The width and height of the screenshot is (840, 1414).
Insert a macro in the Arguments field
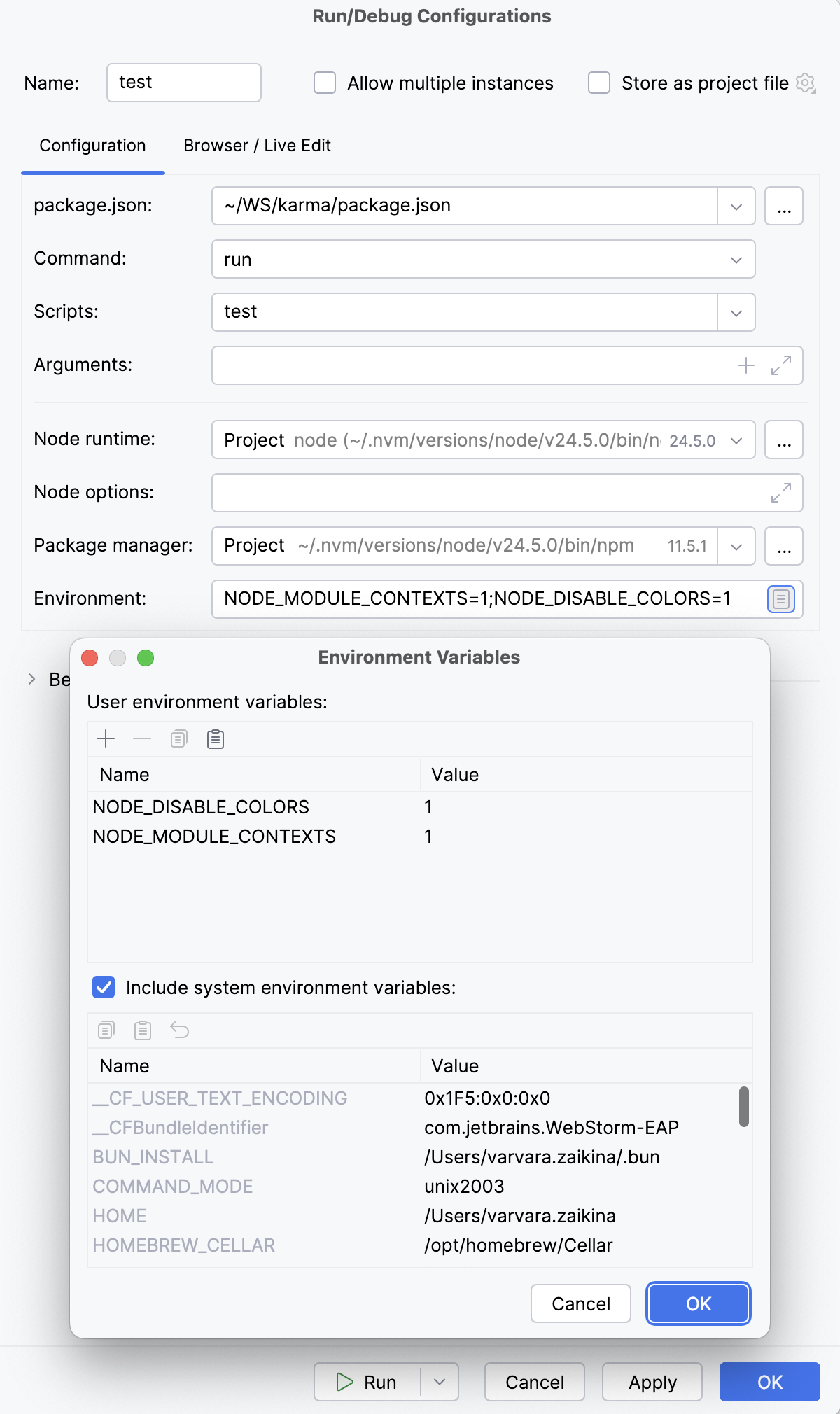pyautogui.click(x=746, y=365)
